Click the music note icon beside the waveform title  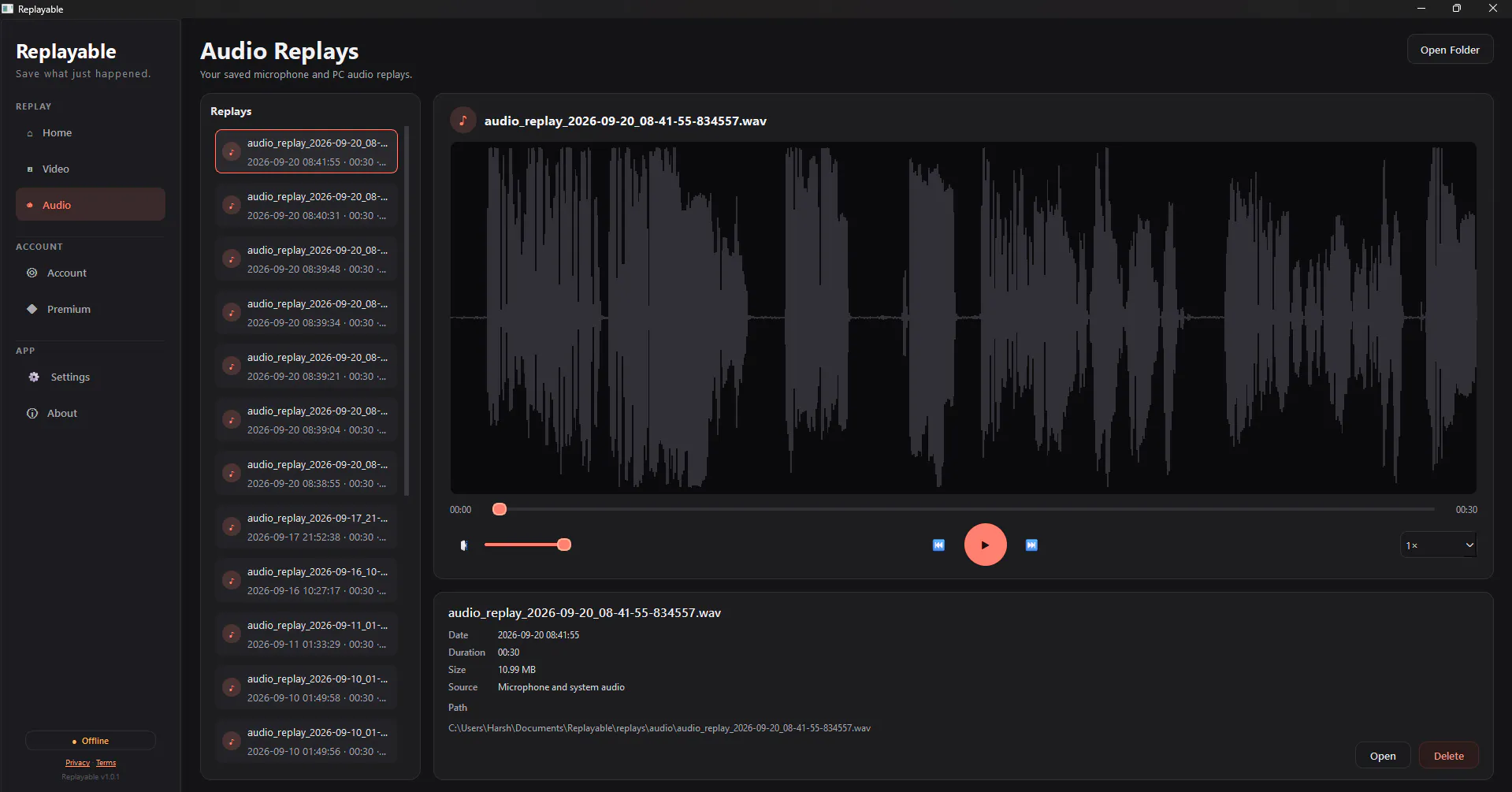click(x=463, y=121)
